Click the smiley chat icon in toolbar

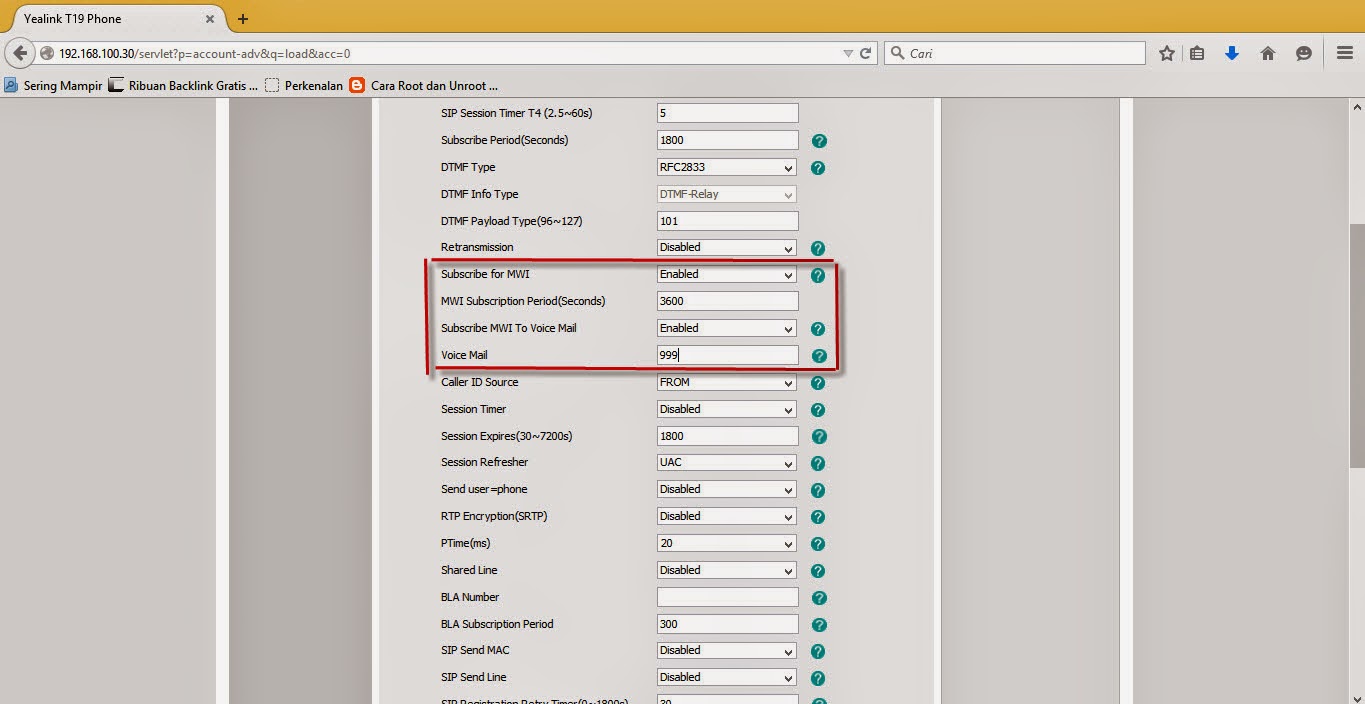[1304, 54]
